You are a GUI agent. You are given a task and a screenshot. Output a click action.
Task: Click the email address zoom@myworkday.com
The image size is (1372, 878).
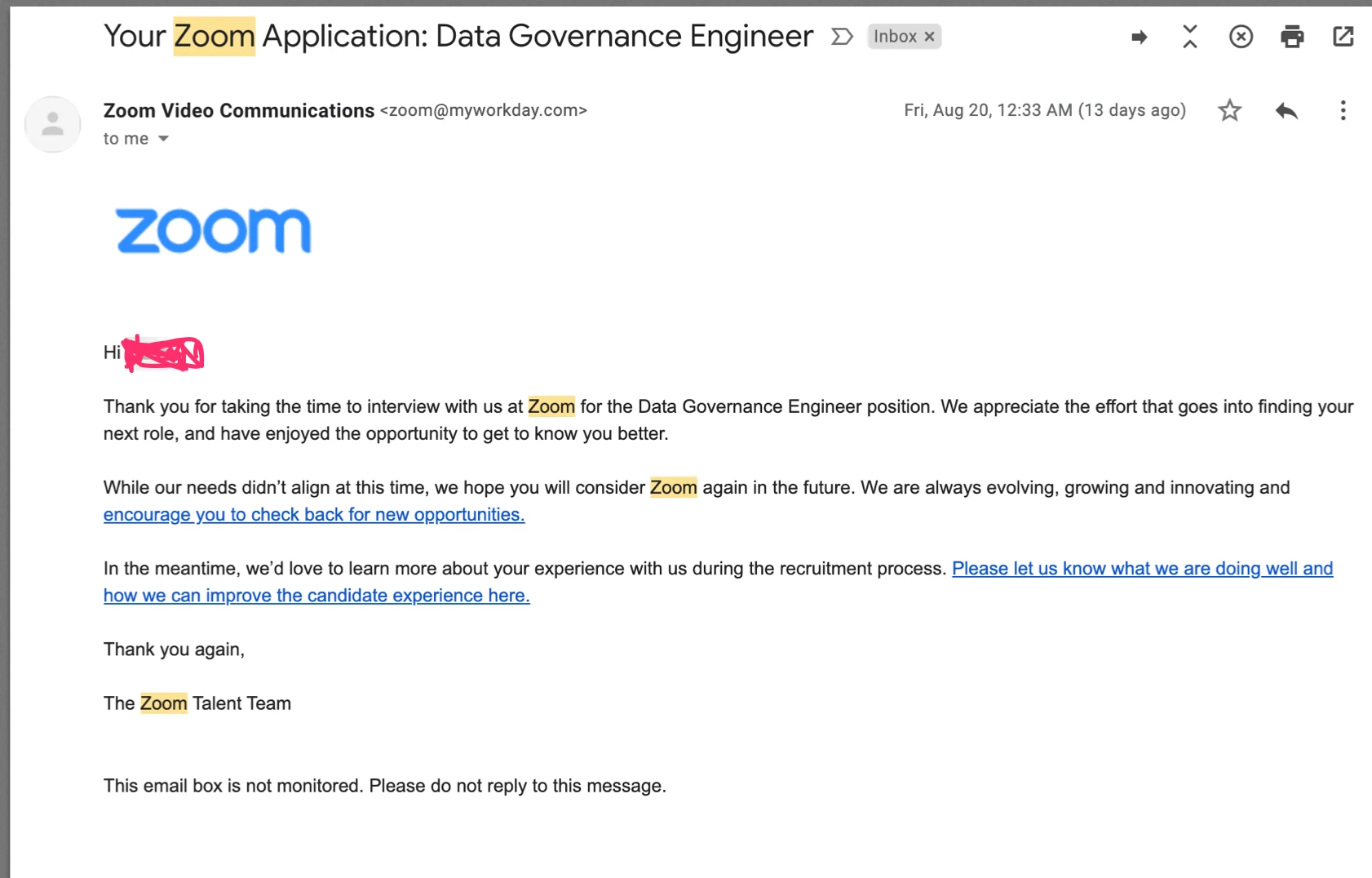click(484, 110)
